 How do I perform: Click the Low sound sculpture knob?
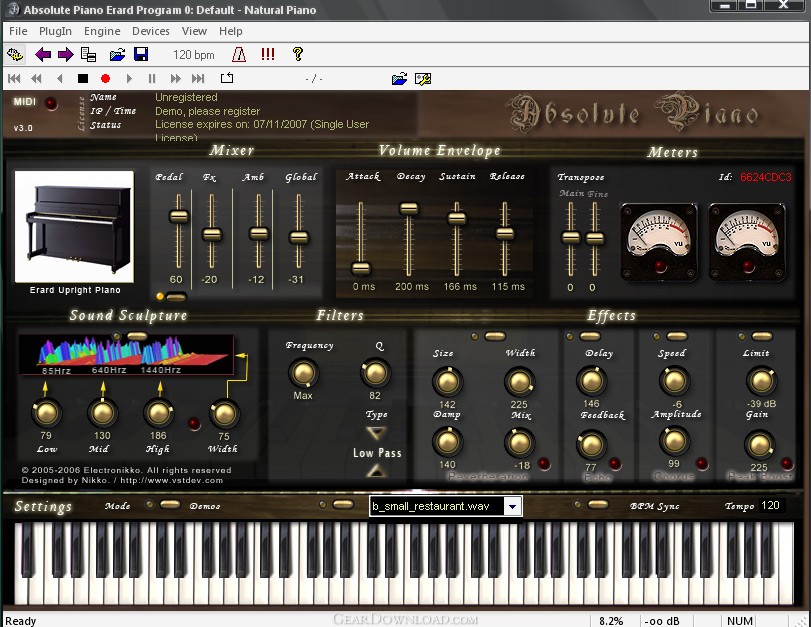pyautogui.click(x=47, y=413)
